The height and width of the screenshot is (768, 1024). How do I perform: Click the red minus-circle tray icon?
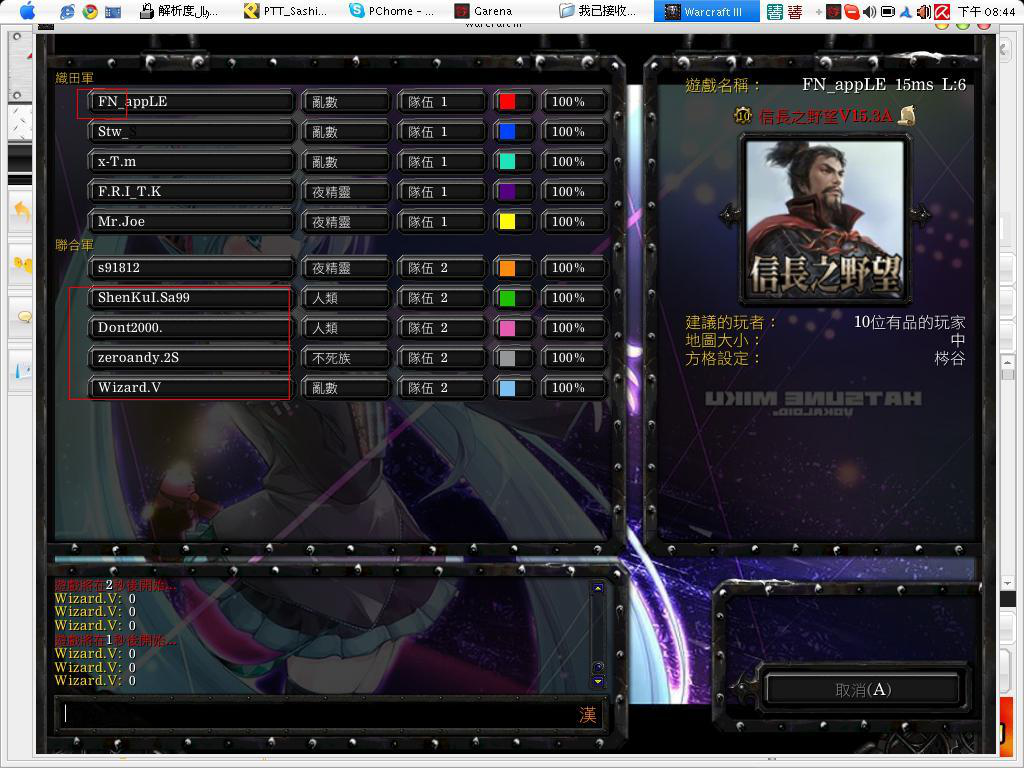pyautogui.click(x=852, y=11)
